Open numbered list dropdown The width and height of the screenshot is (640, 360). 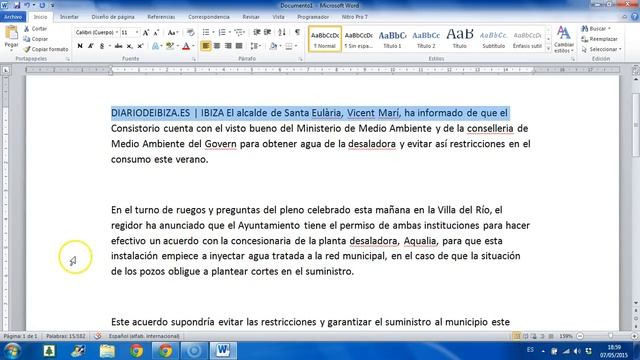click(229, 32)
